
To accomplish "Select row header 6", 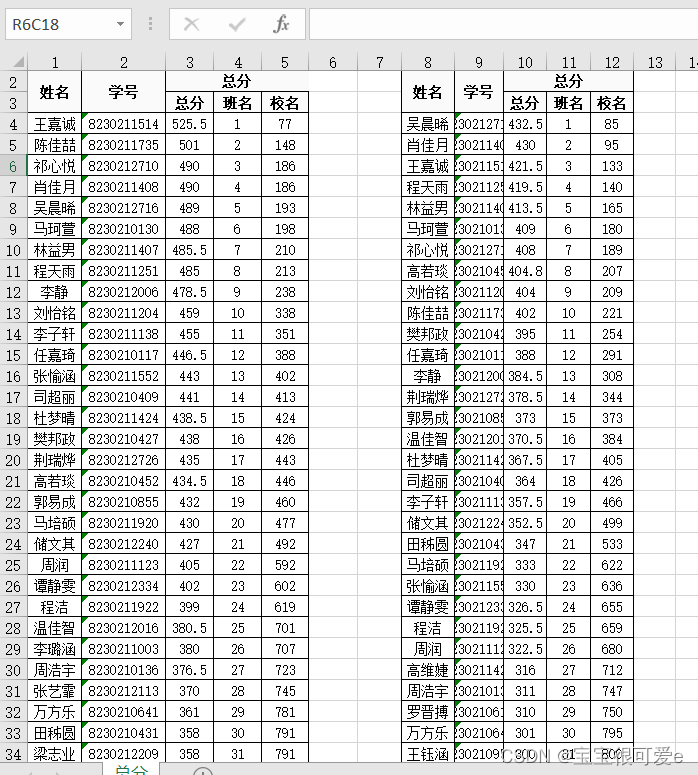I will click(x=13, y=166).
